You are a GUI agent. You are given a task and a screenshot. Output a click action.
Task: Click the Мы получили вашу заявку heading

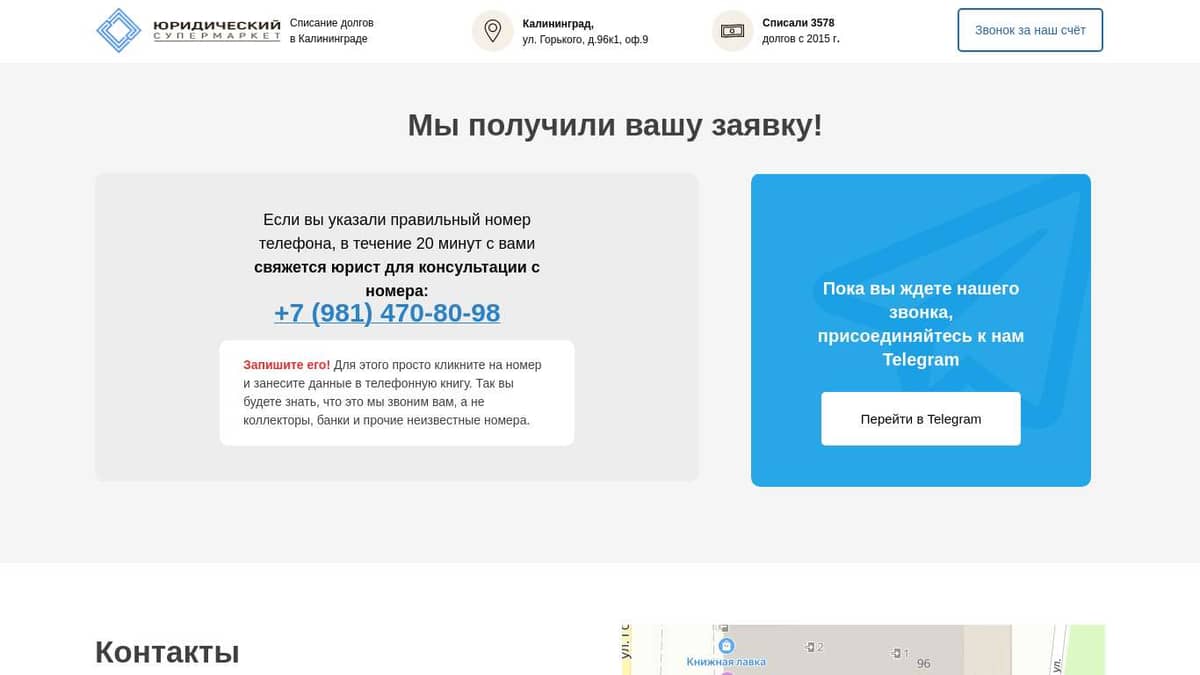614,125
